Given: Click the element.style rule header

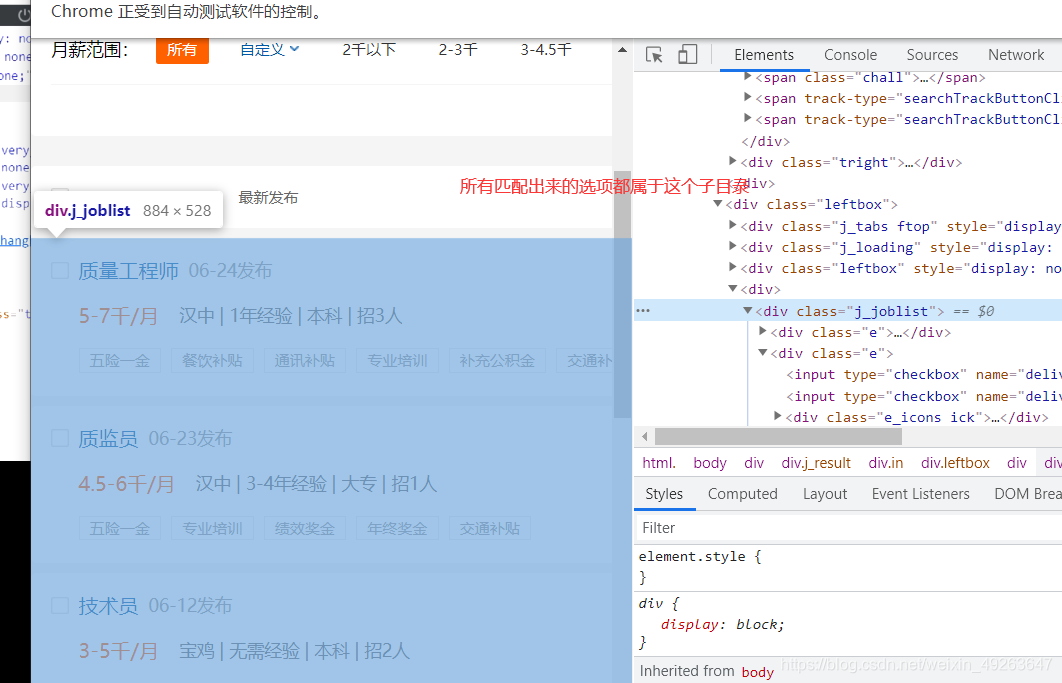Looking at the screenshot, I should coord(700,556).
